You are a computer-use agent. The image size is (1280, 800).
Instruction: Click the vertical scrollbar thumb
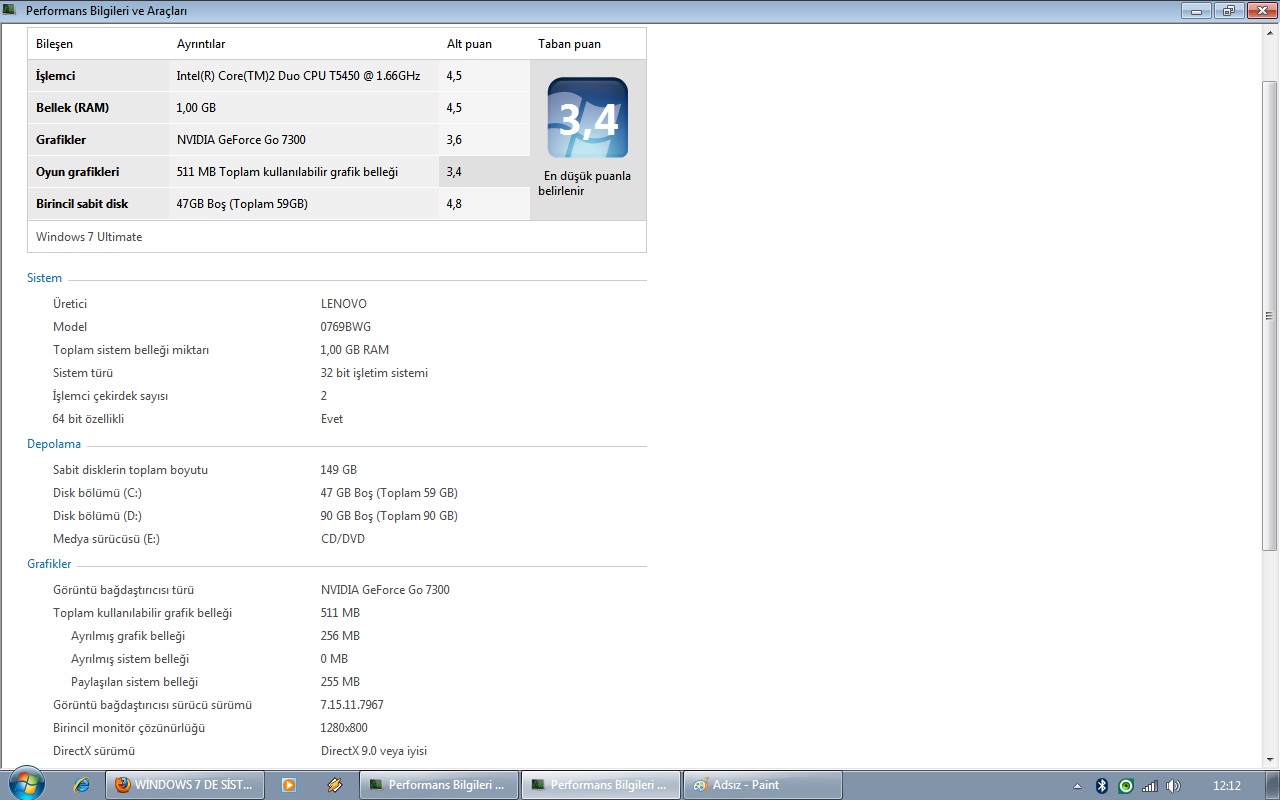click(1270, 314)
